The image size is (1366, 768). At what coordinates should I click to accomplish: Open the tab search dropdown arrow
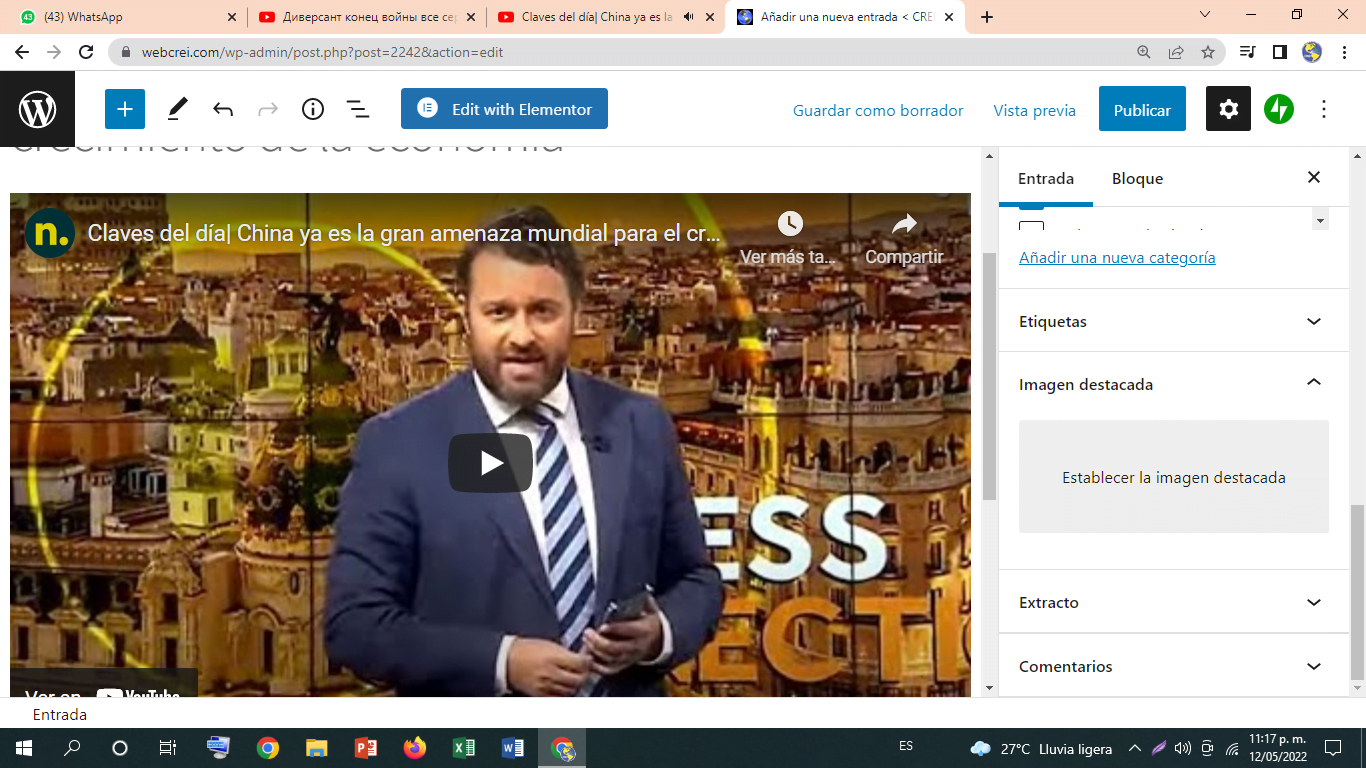tap(1205, 14)
